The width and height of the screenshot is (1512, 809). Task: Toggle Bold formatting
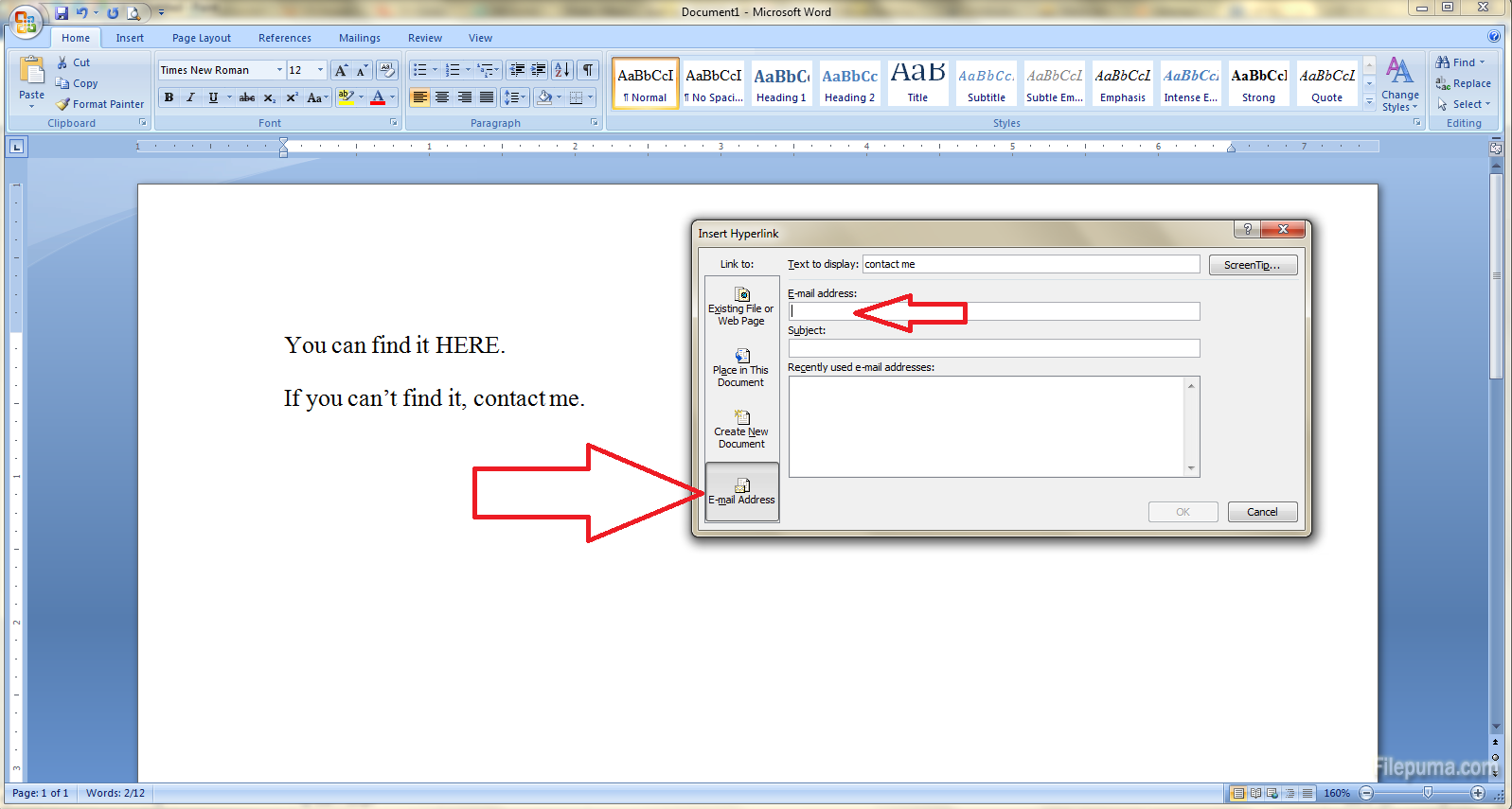pyautogui.click(x=169, y=97)
